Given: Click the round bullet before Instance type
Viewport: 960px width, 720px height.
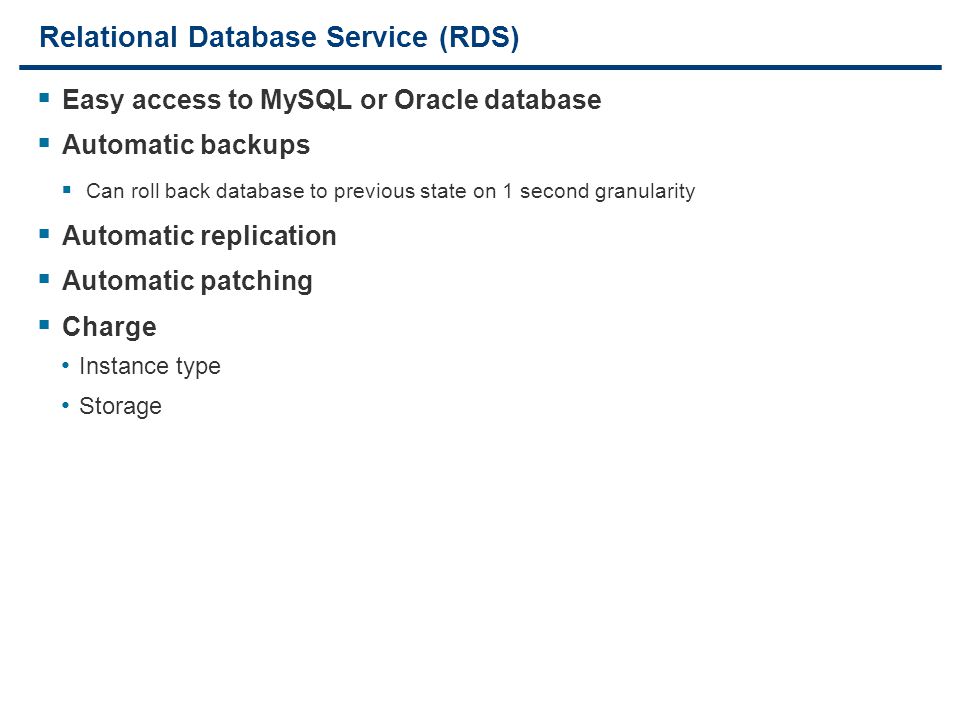Looking at the screenshot, I should tap(66, 366).
